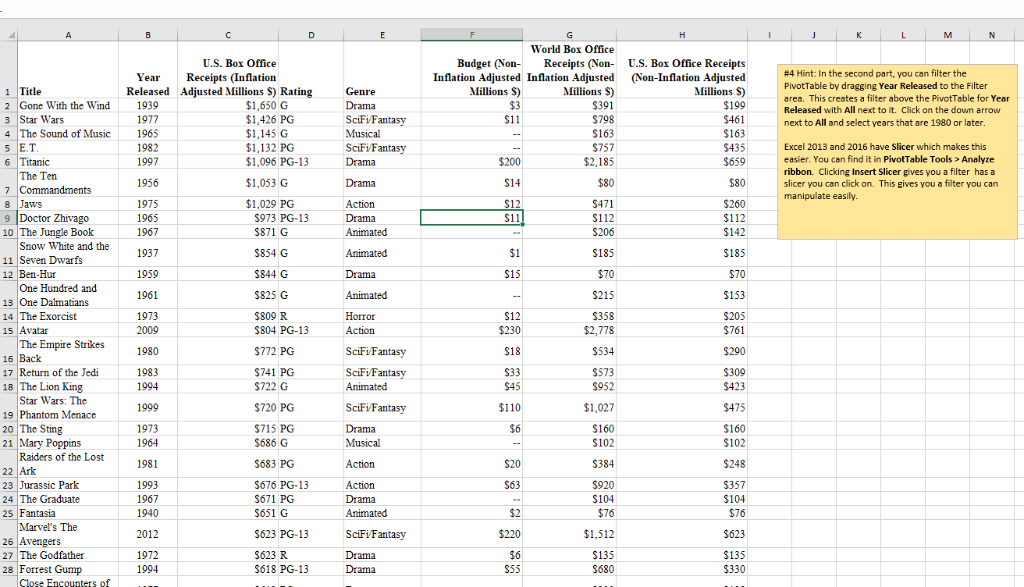Select row 28 header
The image size is (1024, 587).
point(8,568)
